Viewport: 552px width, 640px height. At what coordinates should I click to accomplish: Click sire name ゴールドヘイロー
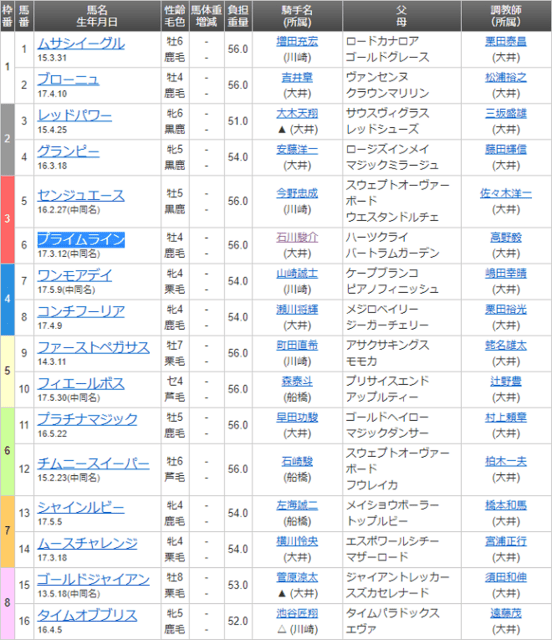(x=387, y=417)
